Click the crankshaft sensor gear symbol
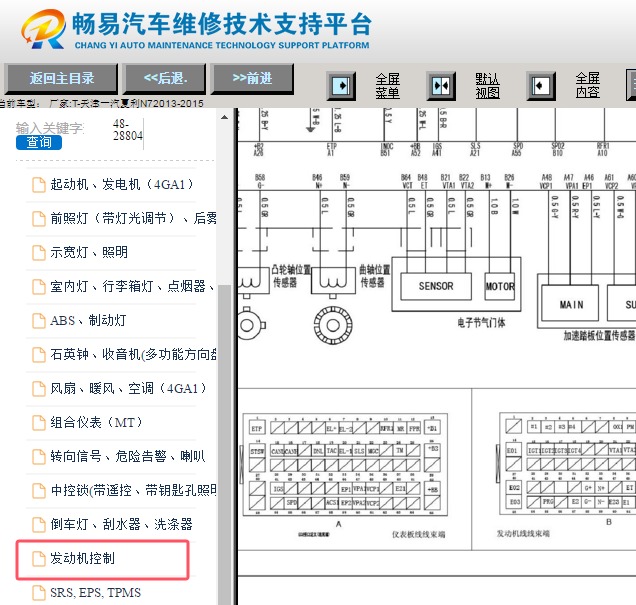Viewport: 636px width, 605px height. [333, 325]
